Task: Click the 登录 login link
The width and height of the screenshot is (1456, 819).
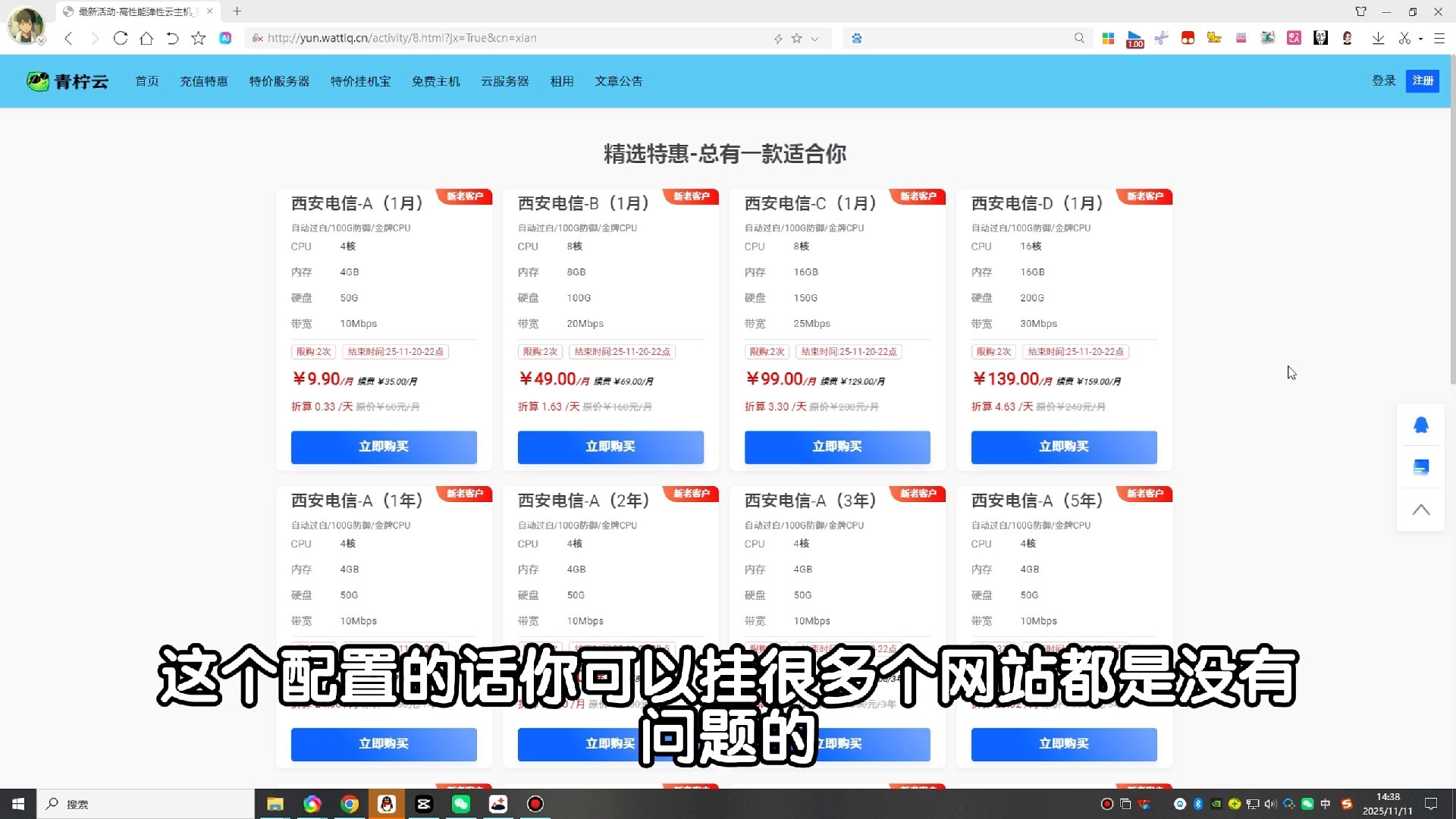Action: [1384, 80]
